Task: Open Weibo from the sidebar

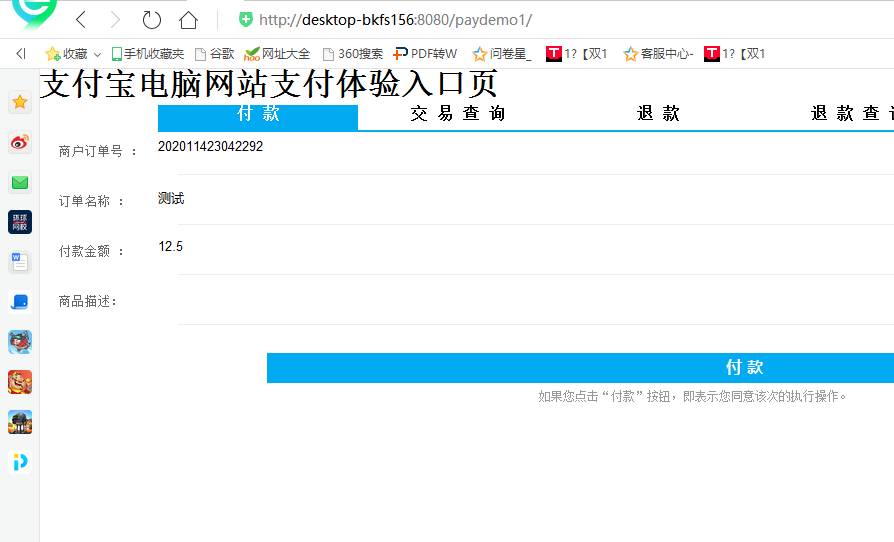Action: [20, 142]
